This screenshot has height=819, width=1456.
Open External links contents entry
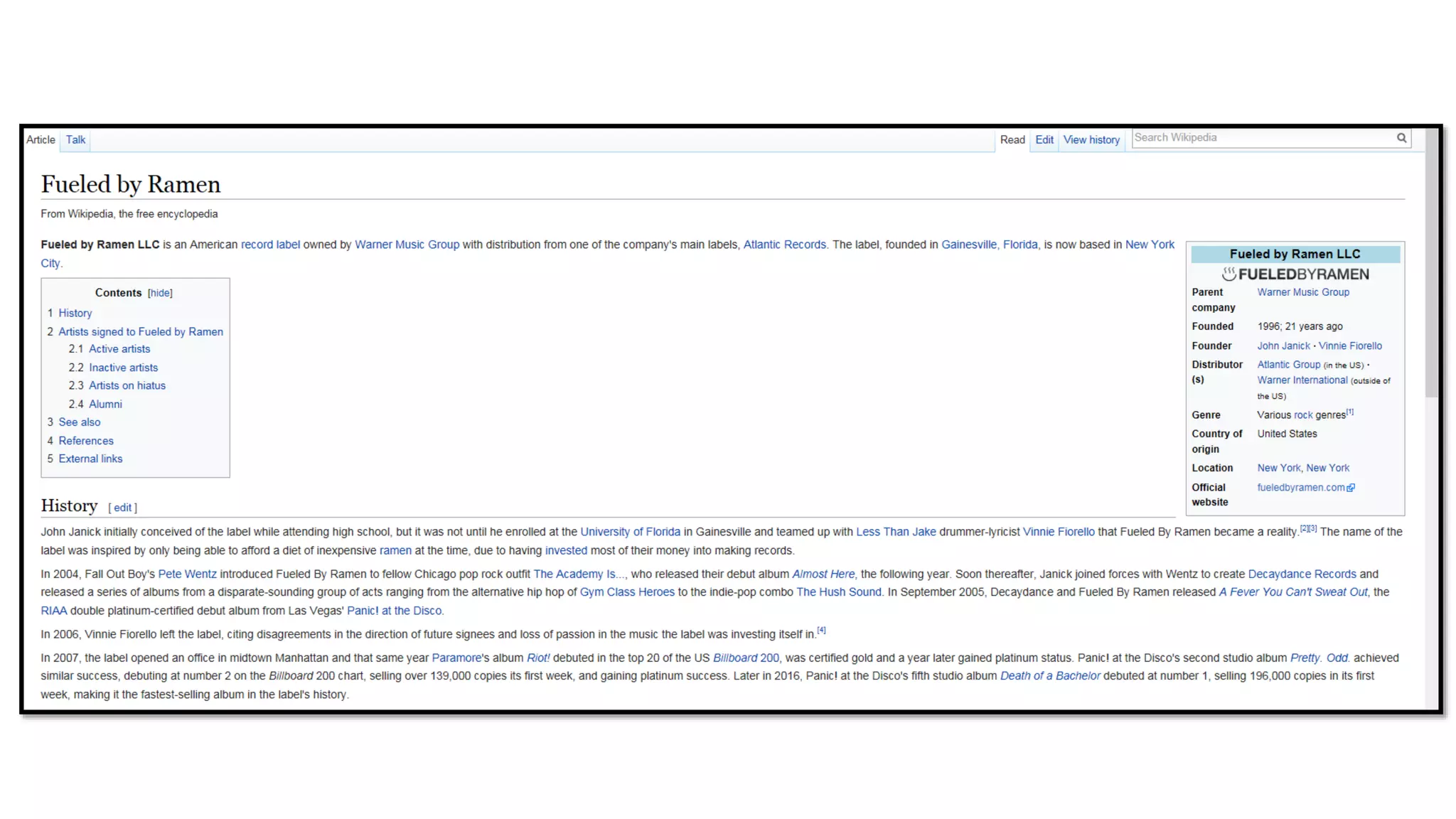(90, 459)
